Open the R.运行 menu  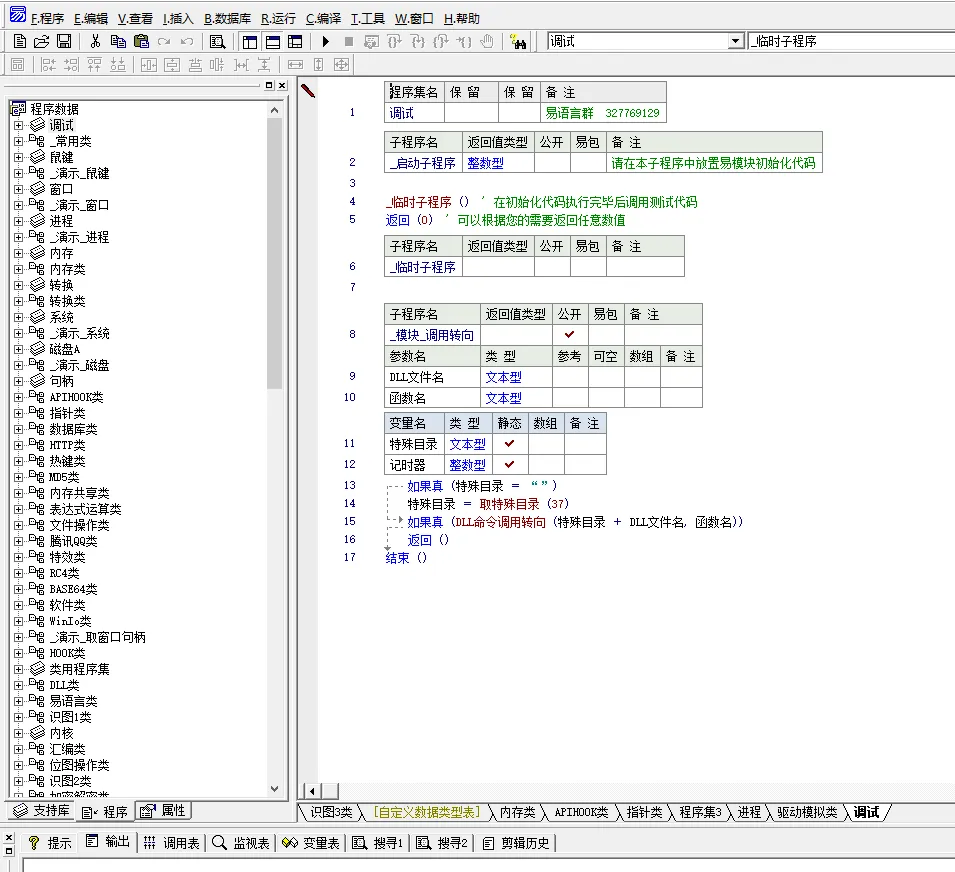(278, 18)
